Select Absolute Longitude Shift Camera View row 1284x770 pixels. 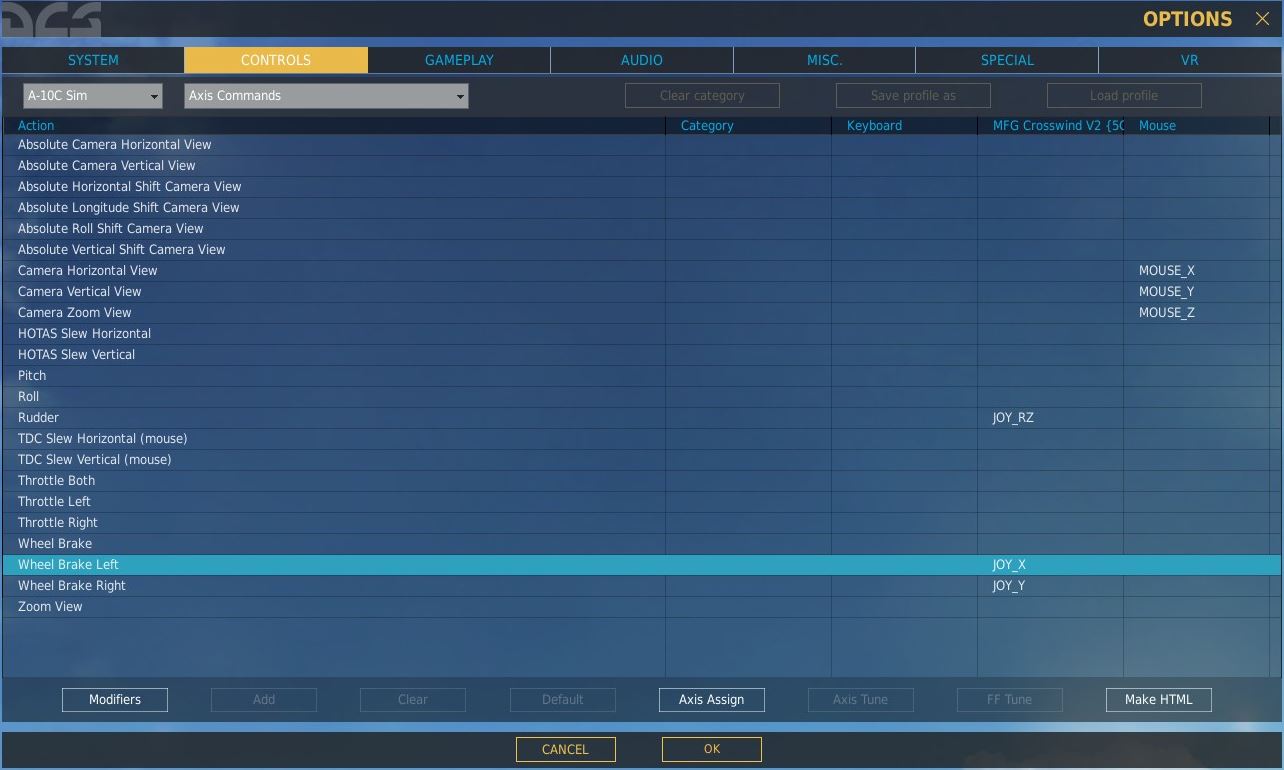[x=641, y=208]
